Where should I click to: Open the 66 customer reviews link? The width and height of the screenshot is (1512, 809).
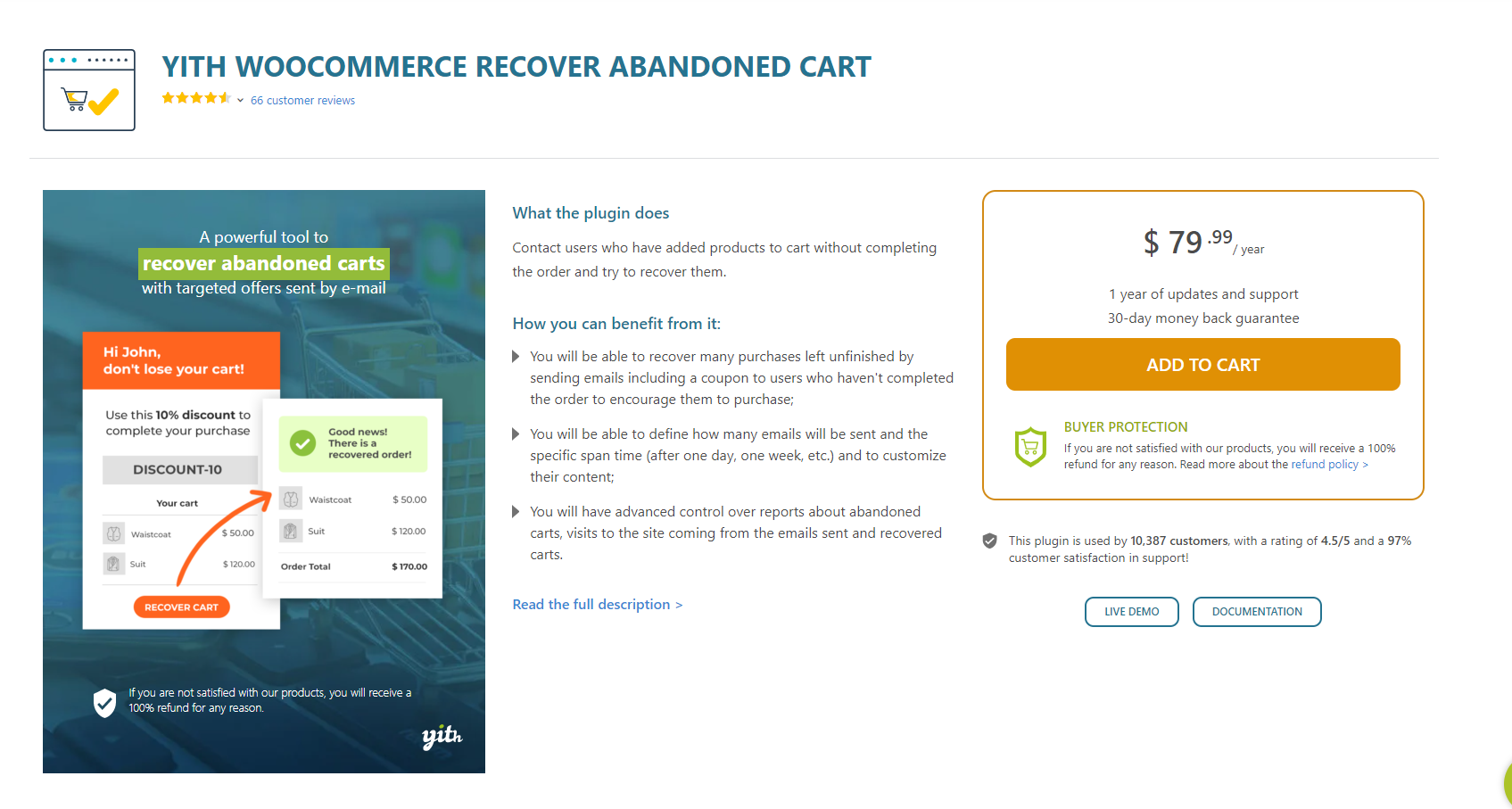pyautogui.click(x=302, y=101)
